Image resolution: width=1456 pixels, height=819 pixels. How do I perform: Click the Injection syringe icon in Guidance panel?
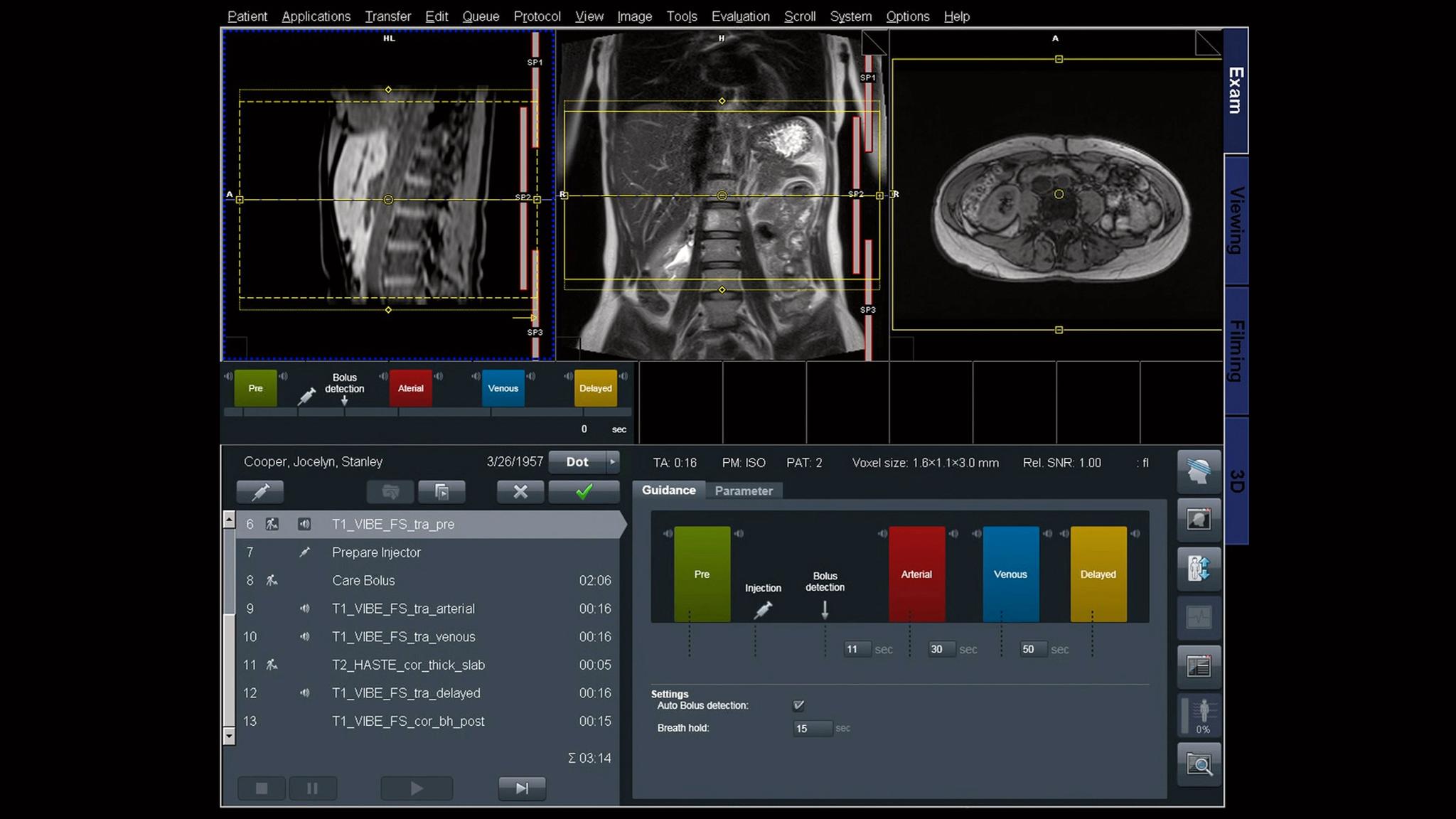click(x=763, y=609)
